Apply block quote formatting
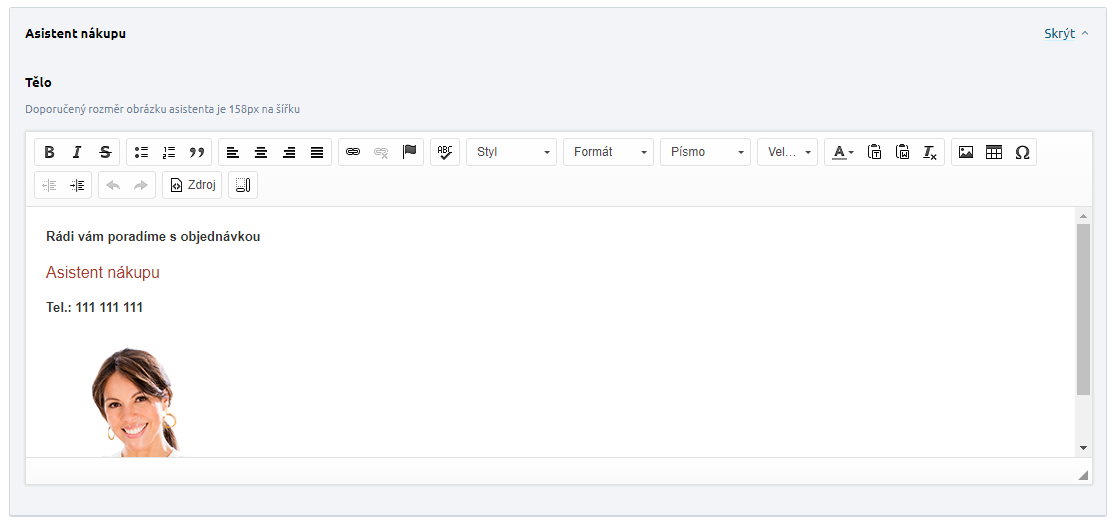Viewport: 1117px width, 523px height. coord(197,152)
